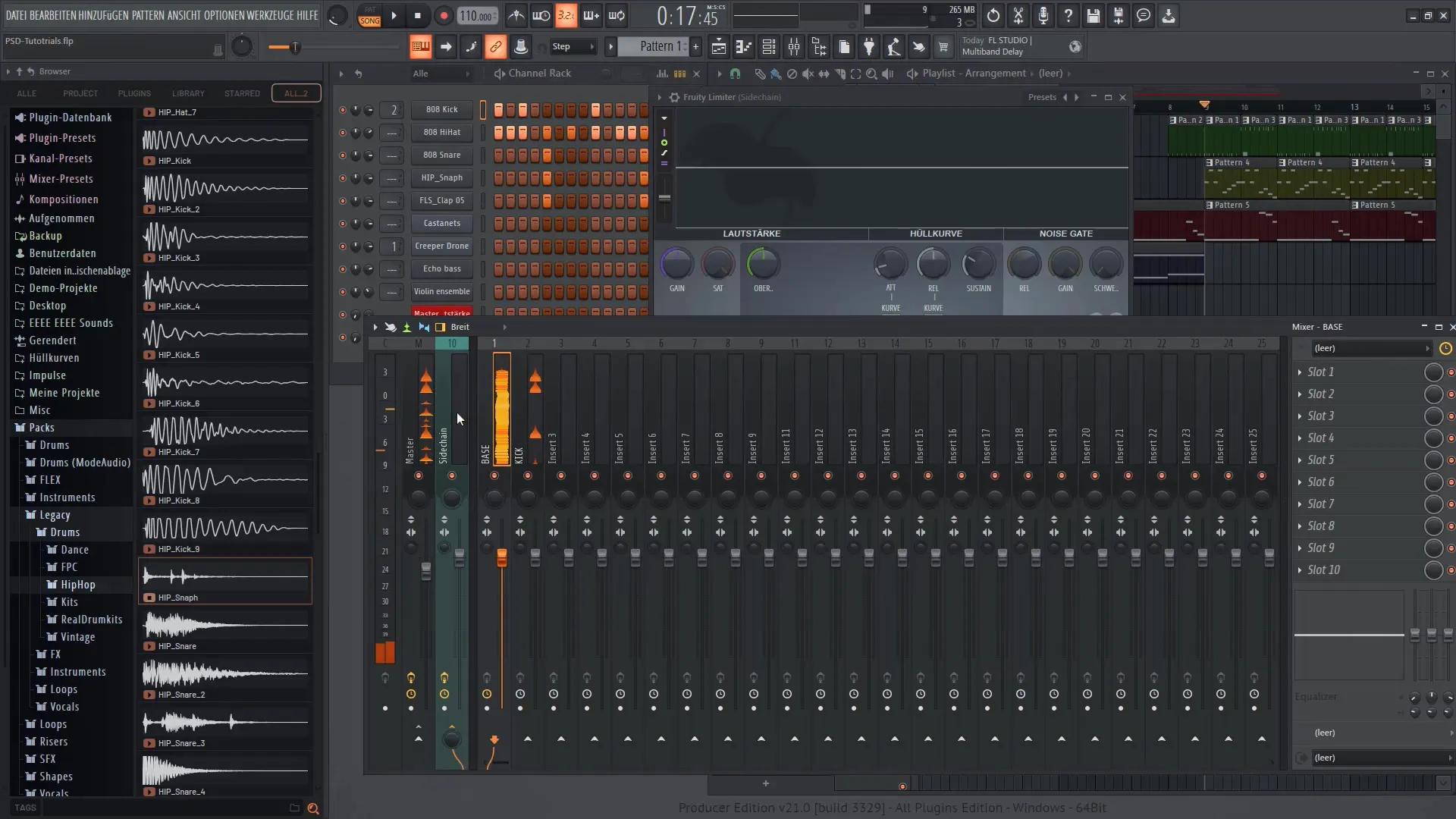Toggle the metronome/click track icon

516,15
